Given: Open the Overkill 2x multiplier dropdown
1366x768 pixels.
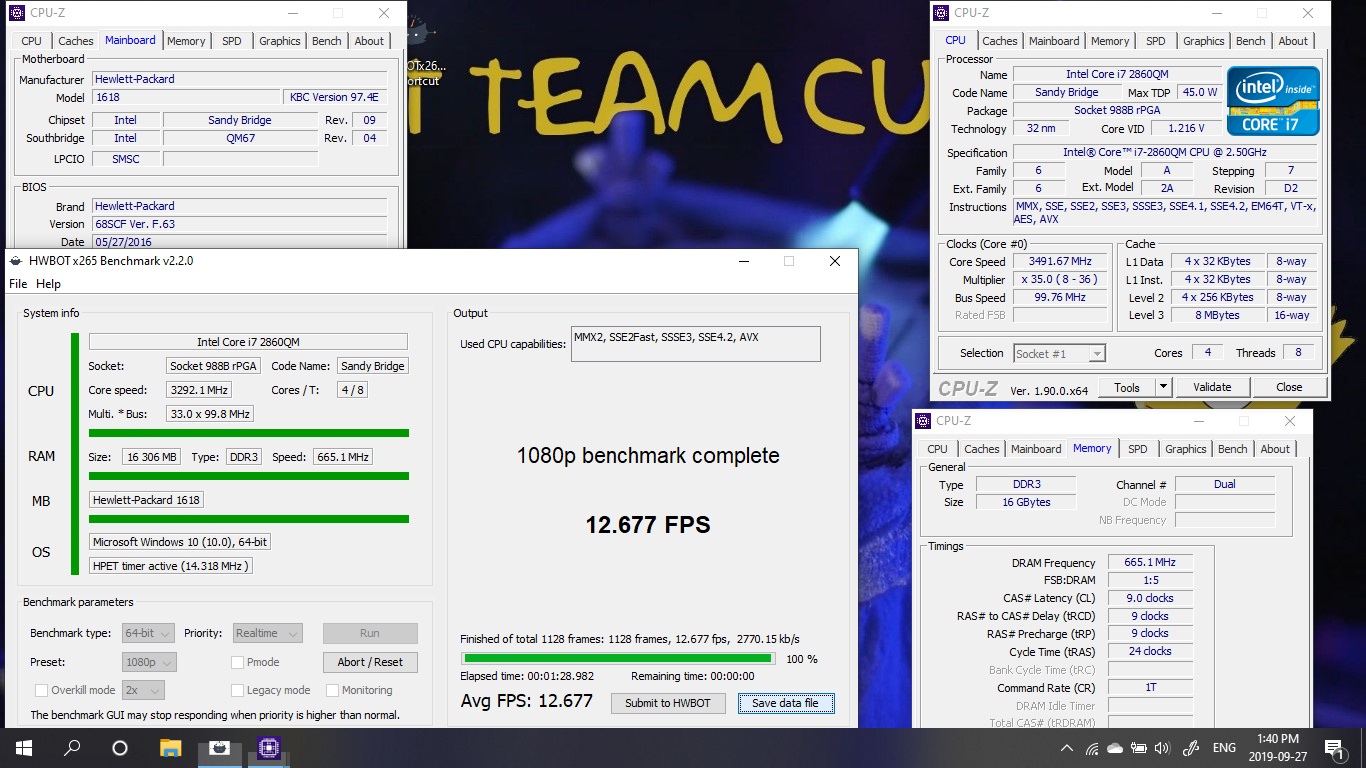Looking at the screenshot, I should [x=143, y=690].
